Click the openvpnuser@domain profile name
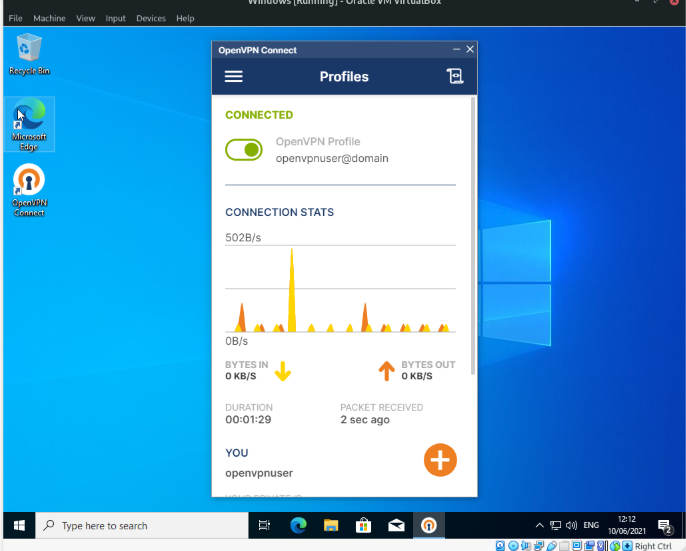Image resolution: width=686 pixels, height=551 pixels. (332, 158)
